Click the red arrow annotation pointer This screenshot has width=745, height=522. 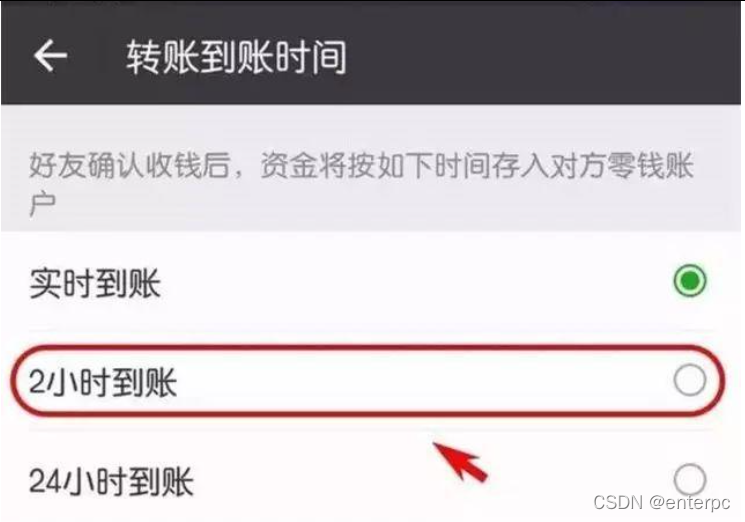pyautogui.click(x=460, y=461)
